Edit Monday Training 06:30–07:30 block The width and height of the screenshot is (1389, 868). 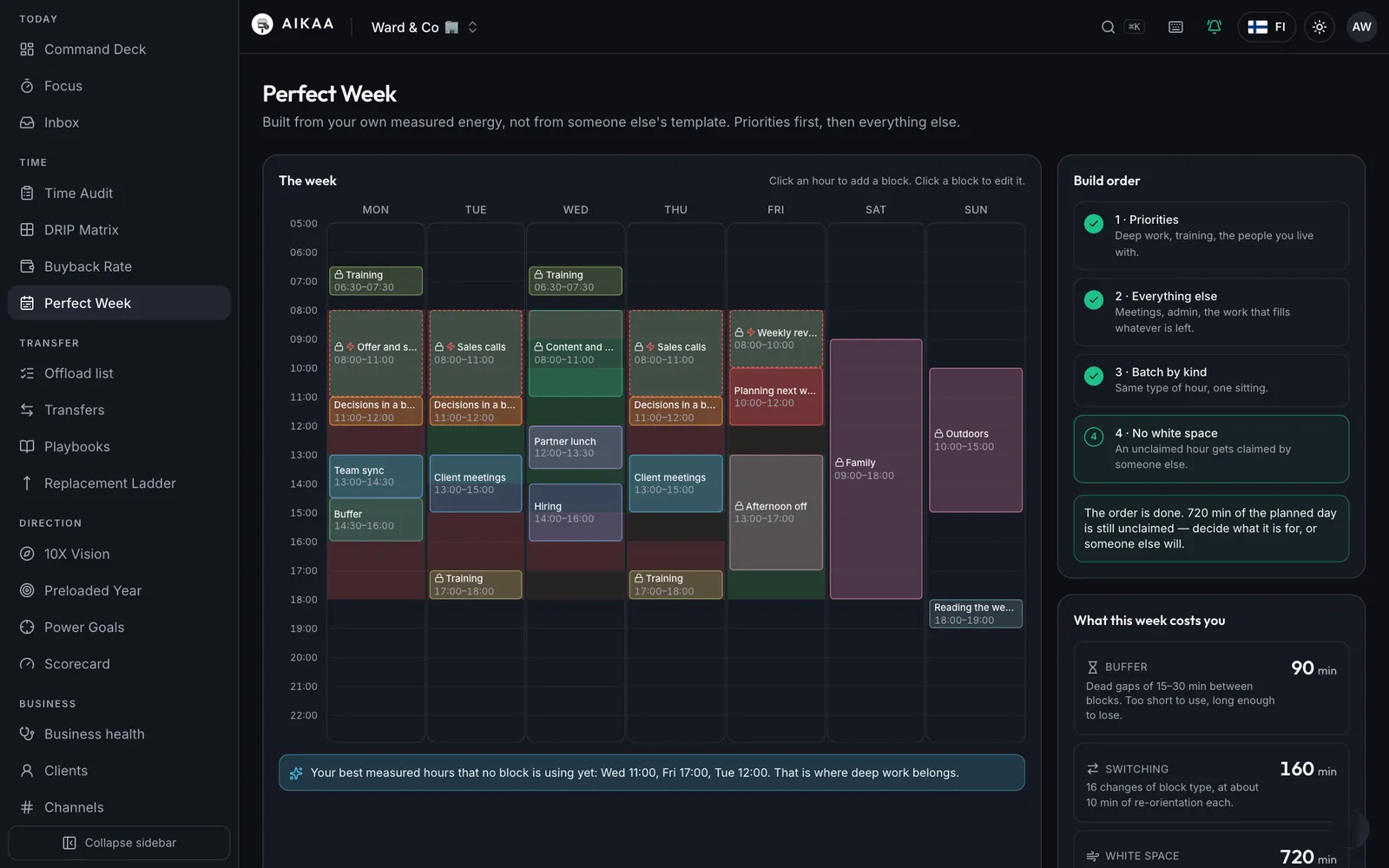click(x=376, y=281)
